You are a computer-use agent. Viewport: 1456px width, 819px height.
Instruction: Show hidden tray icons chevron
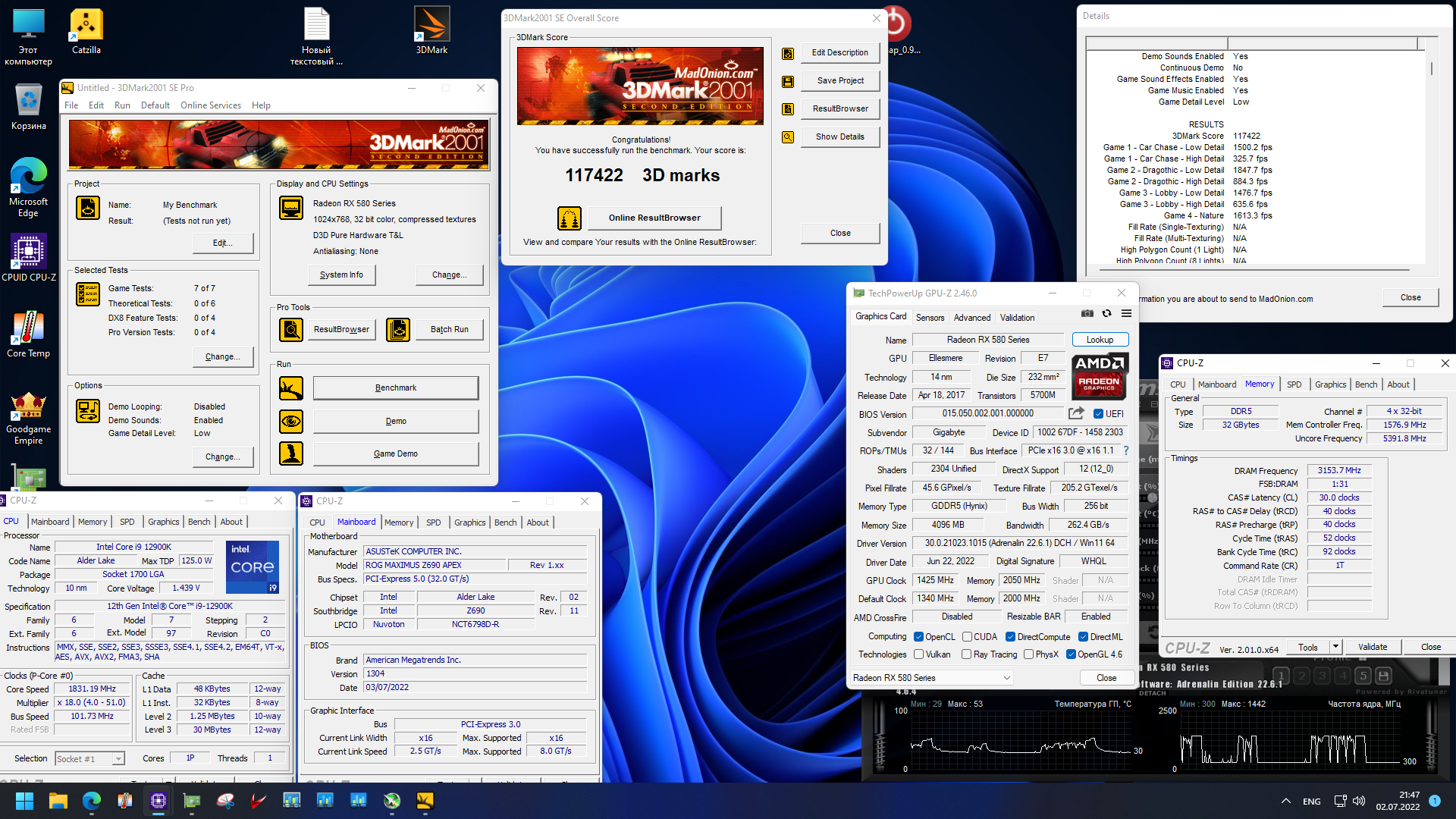pos(1286,801)
